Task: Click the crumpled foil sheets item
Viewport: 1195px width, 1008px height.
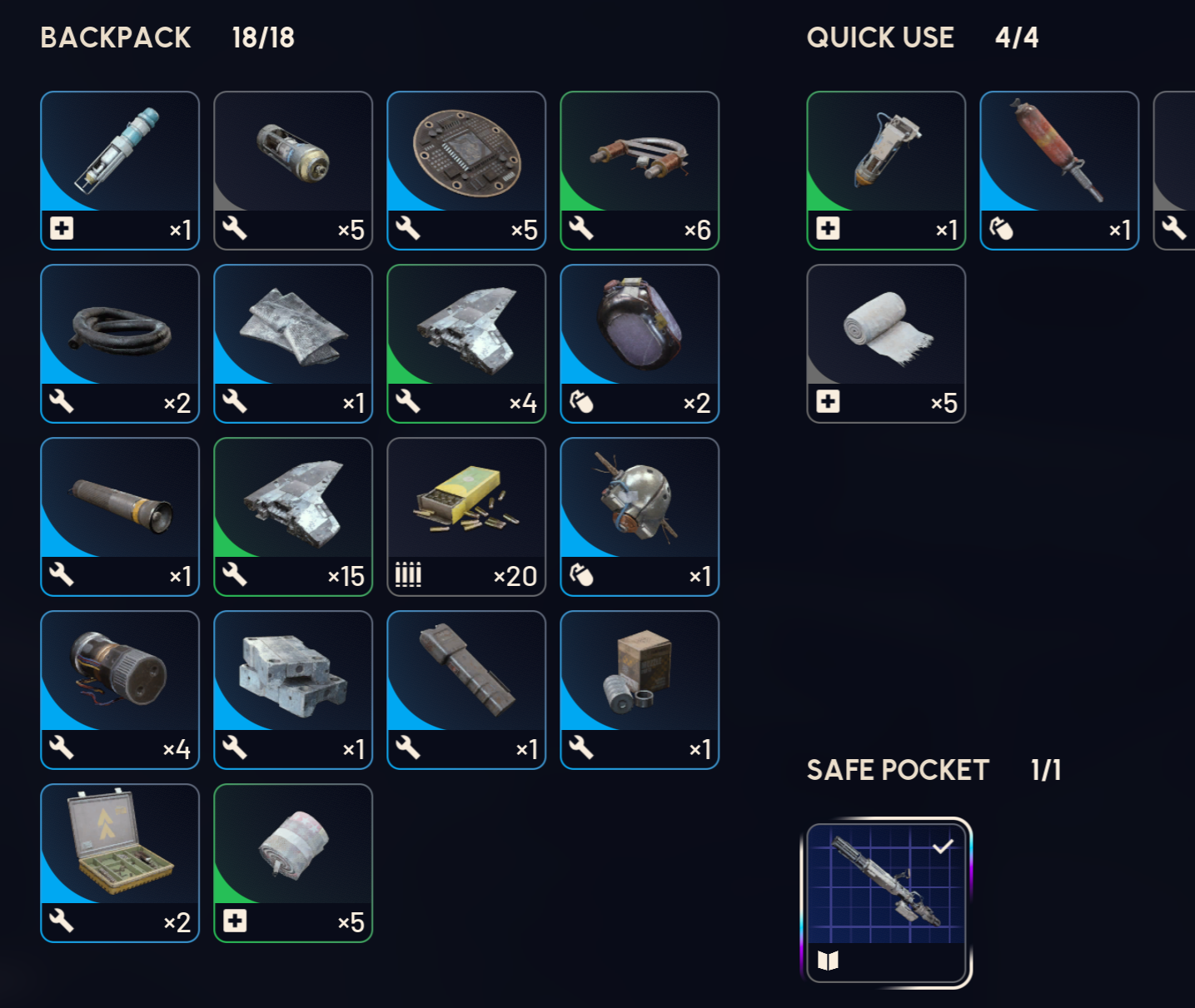Action: tap(293, 344)
